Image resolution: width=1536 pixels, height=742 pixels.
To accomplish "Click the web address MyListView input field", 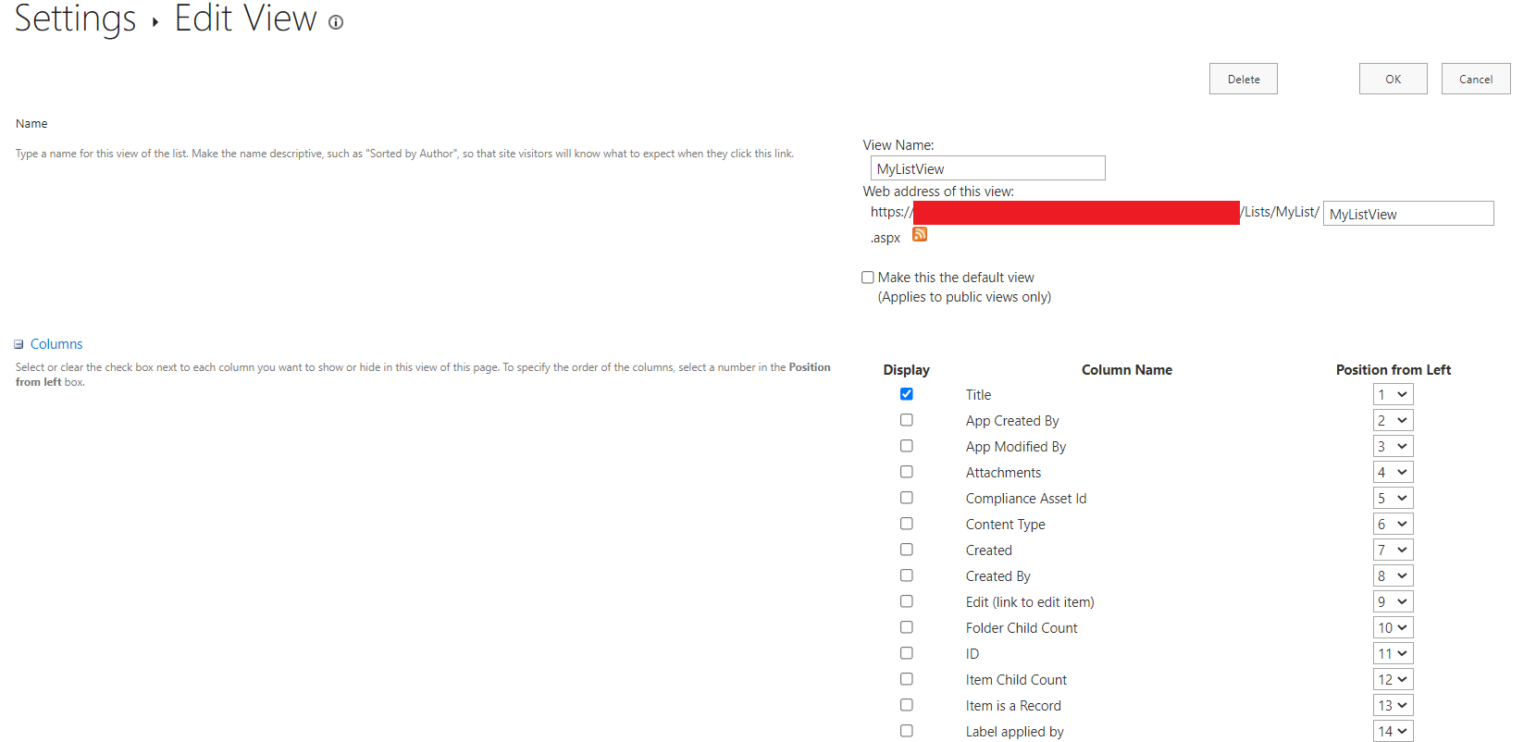I will tap(1408, 213).
